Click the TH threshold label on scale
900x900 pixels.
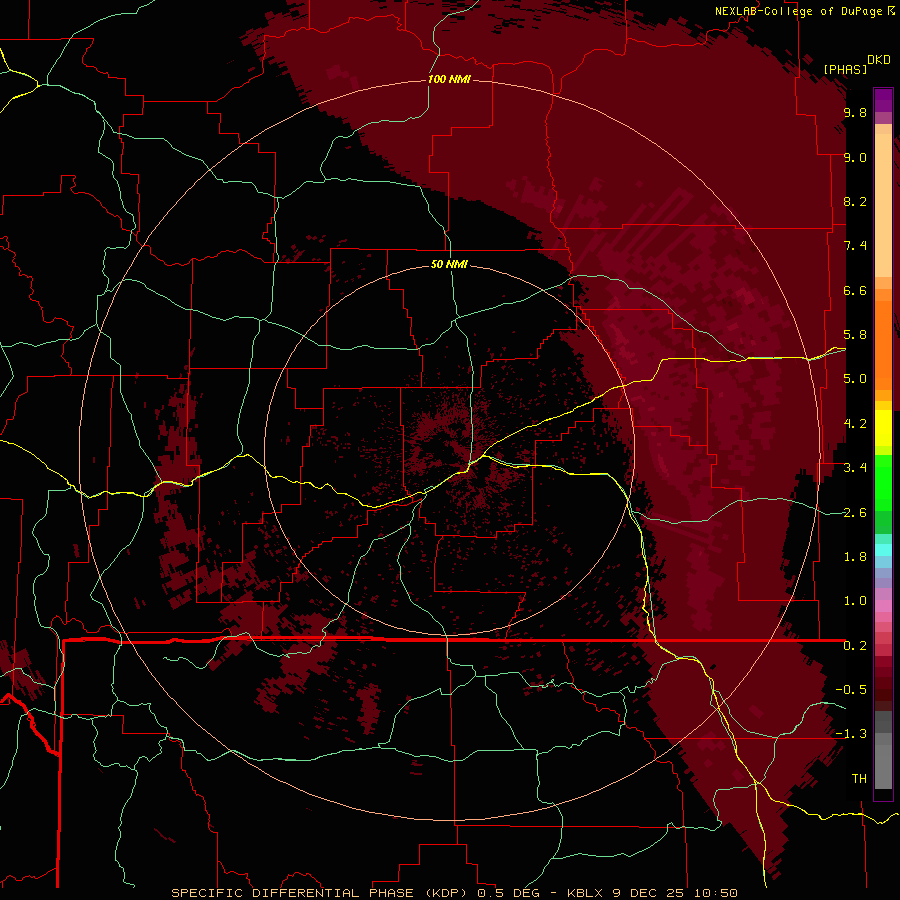click(859, 779)
